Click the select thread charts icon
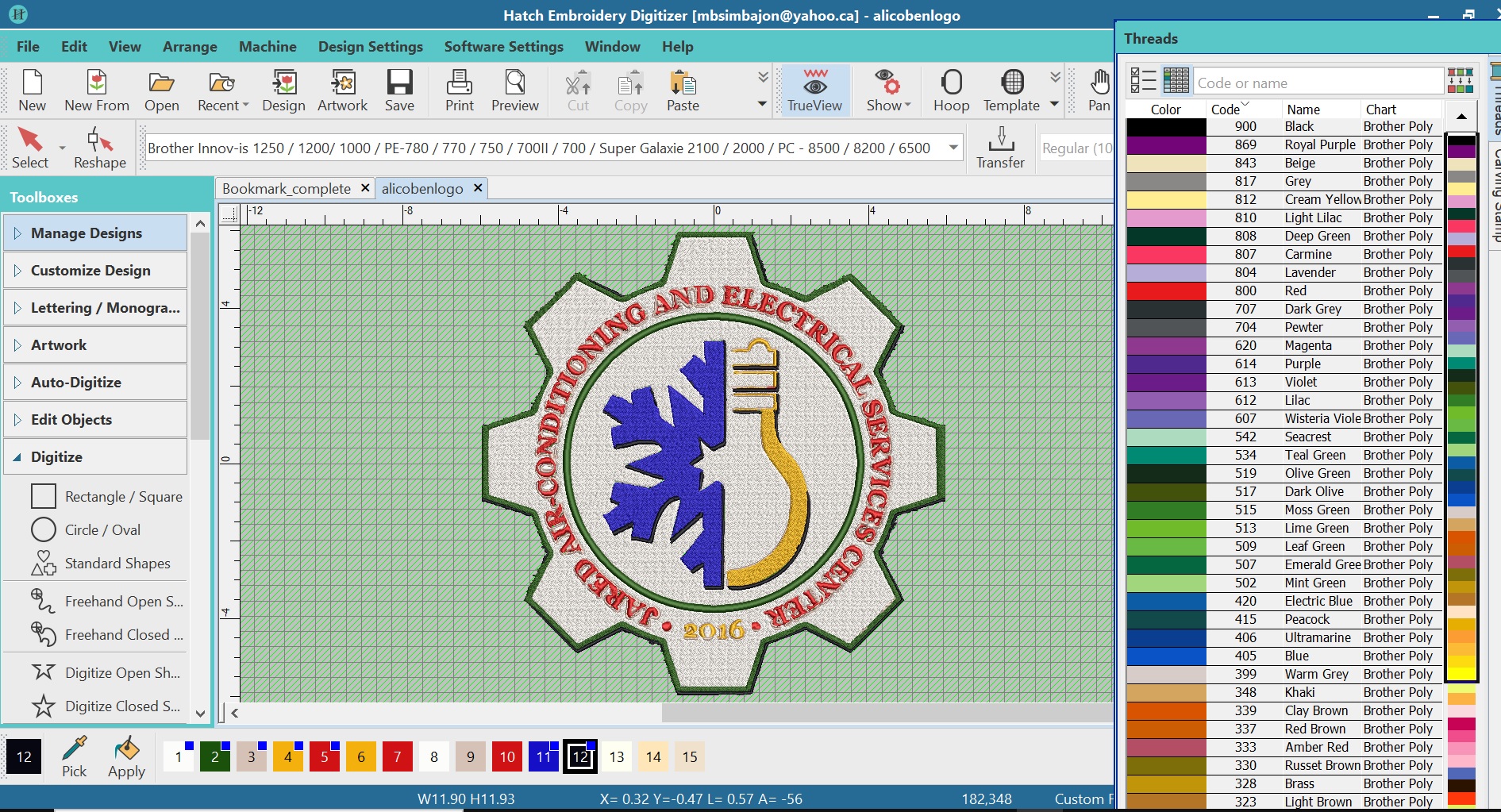This screenshot has height=812, width=1501. pos(1461,81)
